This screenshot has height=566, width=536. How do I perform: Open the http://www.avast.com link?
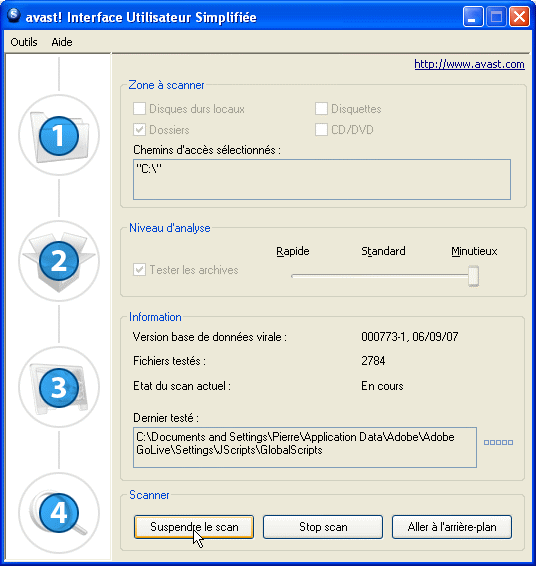[469, 64]
